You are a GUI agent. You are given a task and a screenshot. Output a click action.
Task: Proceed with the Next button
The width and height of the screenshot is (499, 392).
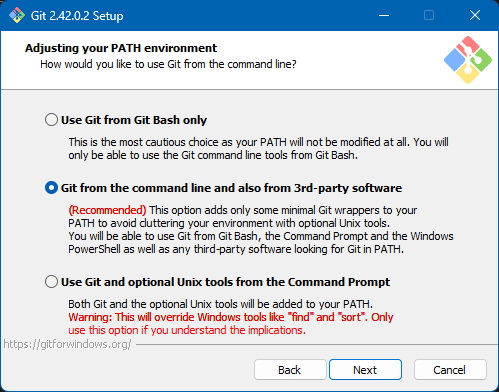point(365,370)
